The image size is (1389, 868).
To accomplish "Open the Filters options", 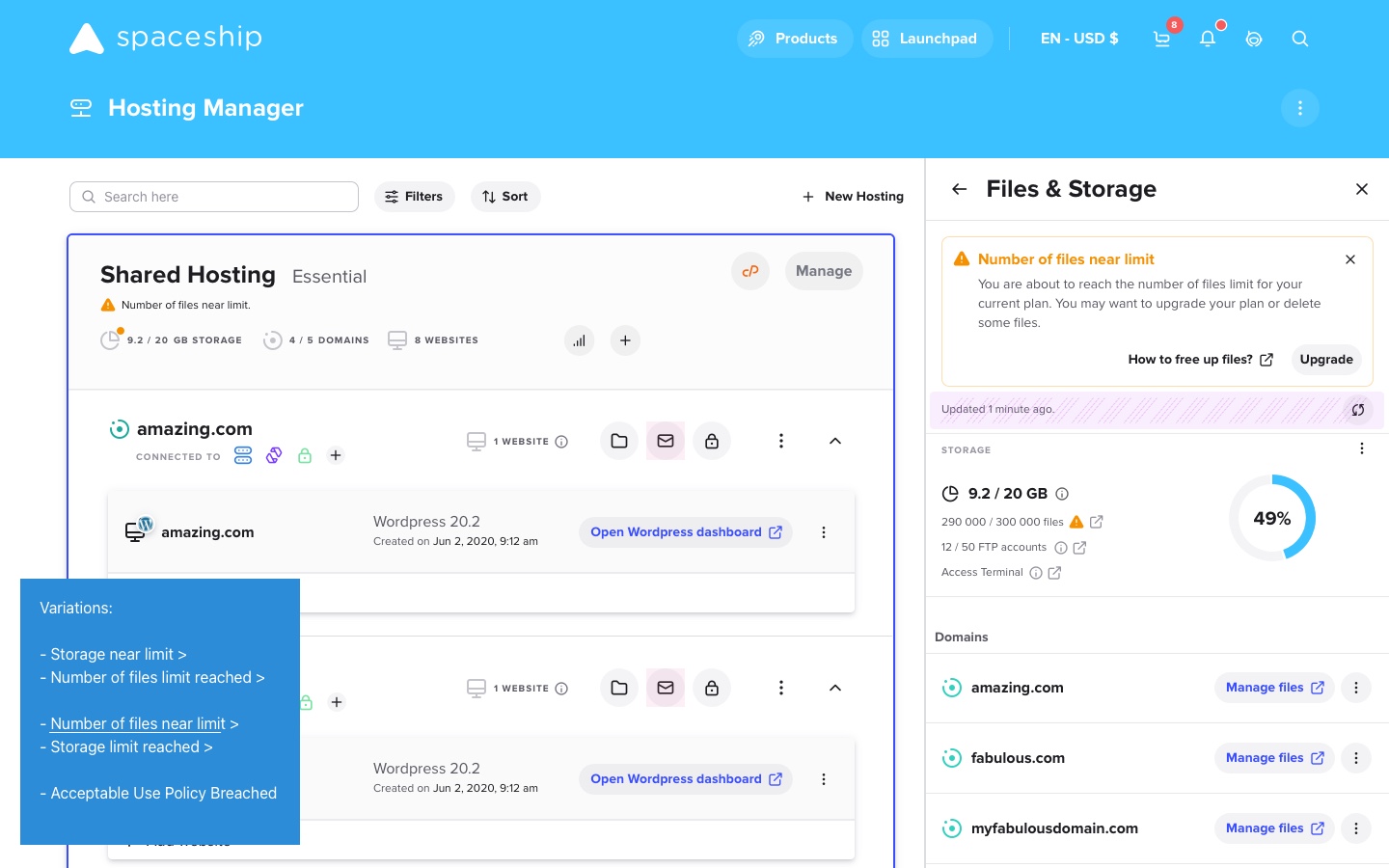I will tap(415, 197).
